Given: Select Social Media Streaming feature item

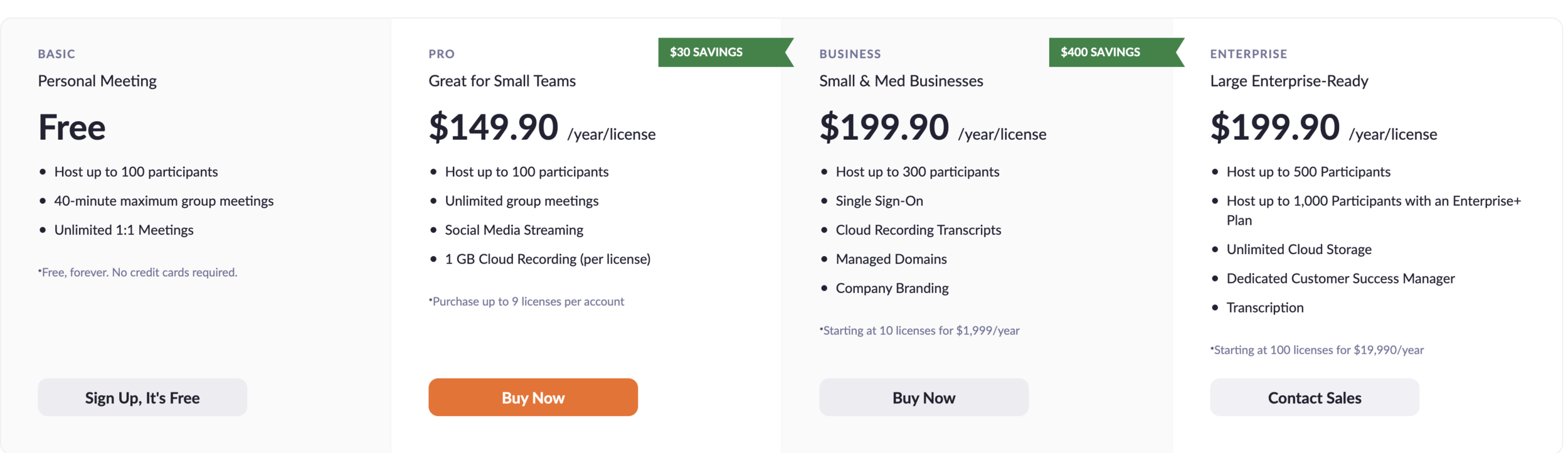Looking at the screenshot, I should point(514,230).
